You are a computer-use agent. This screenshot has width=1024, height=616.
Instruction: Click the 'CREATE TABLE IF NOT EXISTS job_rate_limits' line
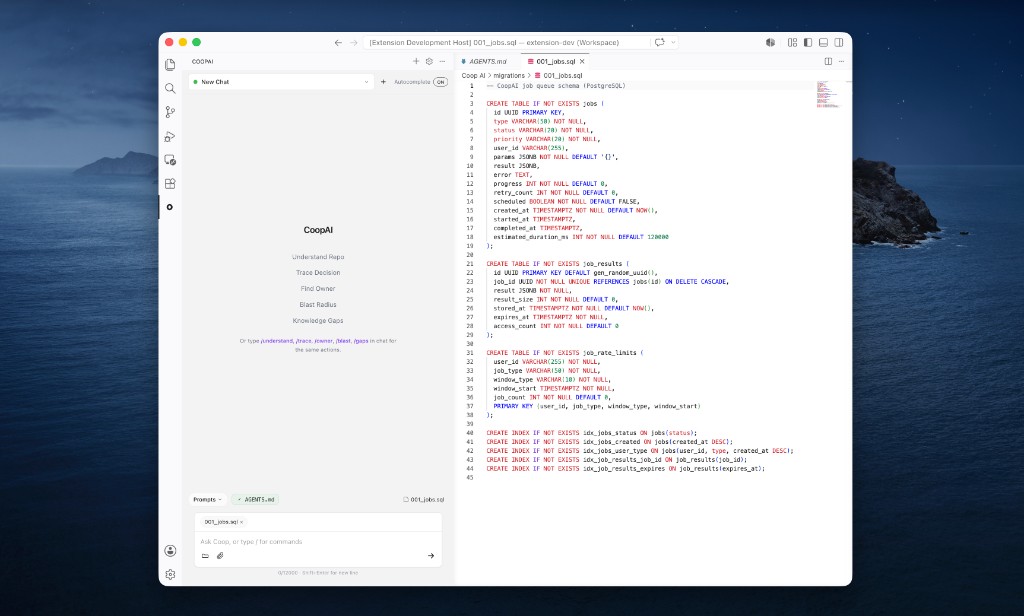click(564, 353)
